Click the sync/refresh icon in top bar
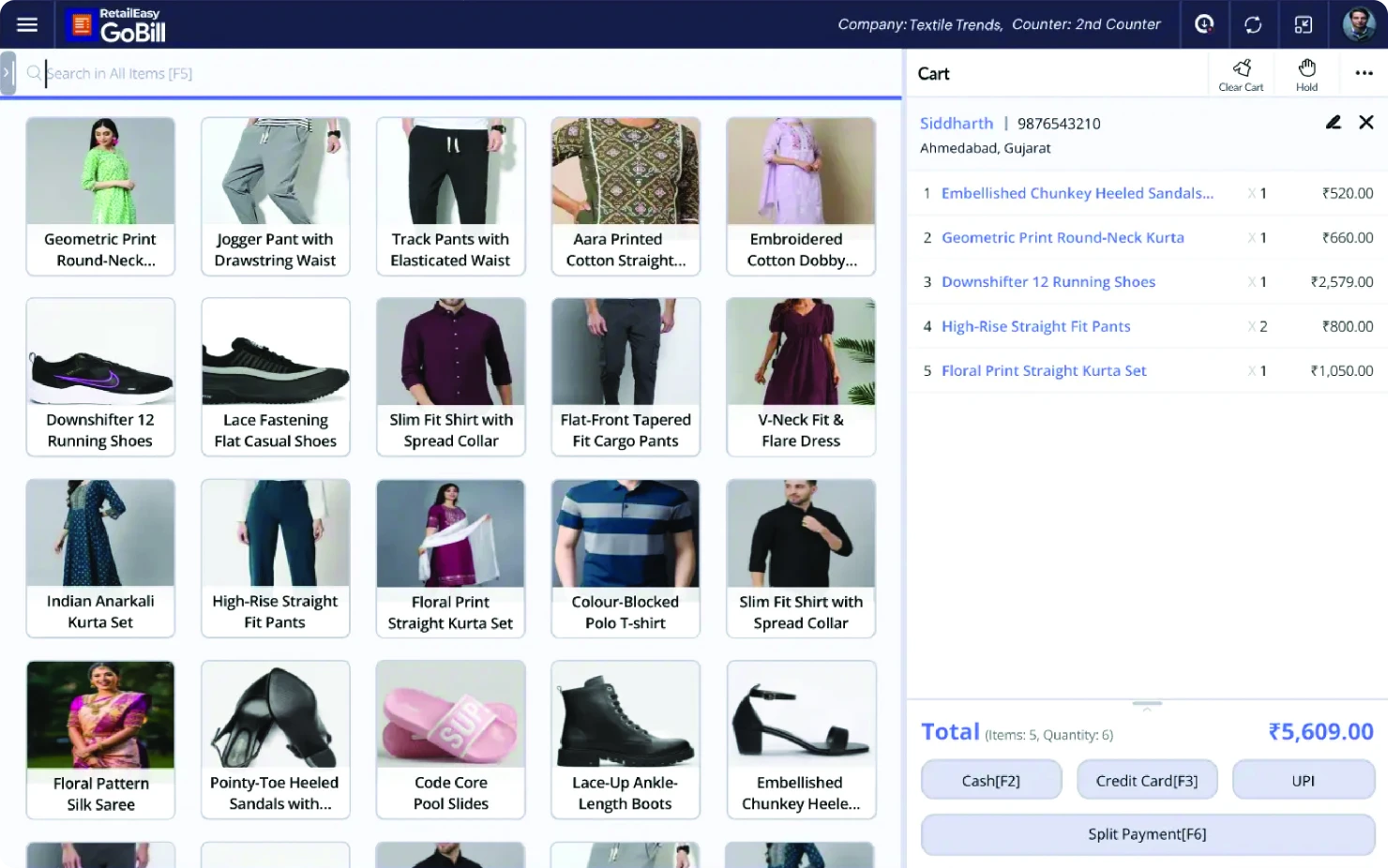This screenshot has width=1388, height=868. [x=1254, y=24]
